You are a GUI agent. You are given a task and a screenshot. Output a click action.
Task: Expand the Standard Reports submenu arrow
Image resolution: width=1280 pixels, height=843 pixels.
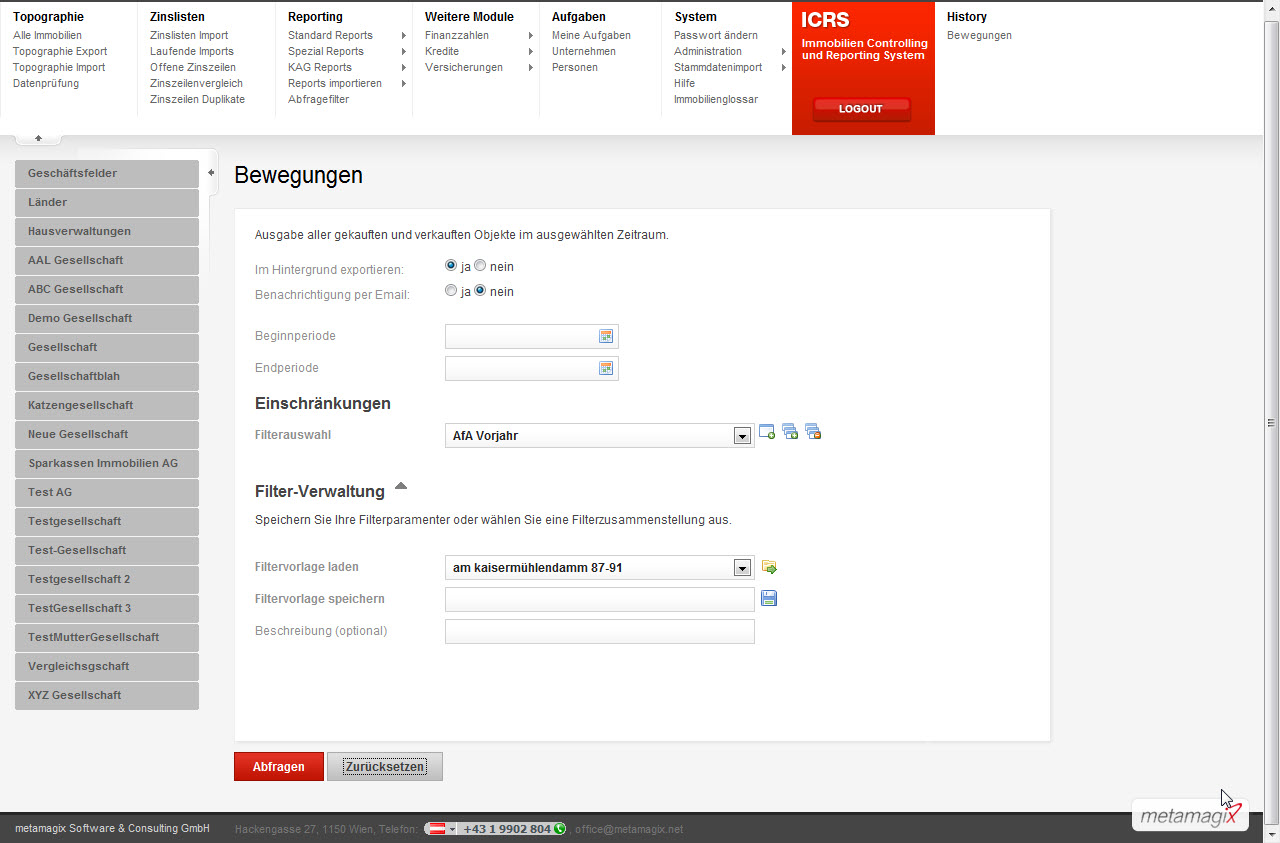404,36
